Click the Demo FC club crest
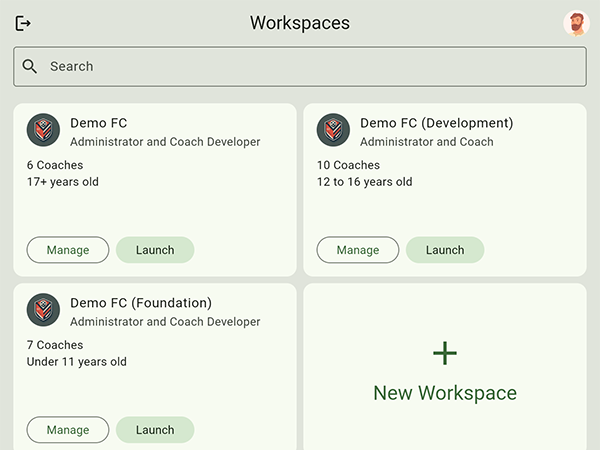 43,131
